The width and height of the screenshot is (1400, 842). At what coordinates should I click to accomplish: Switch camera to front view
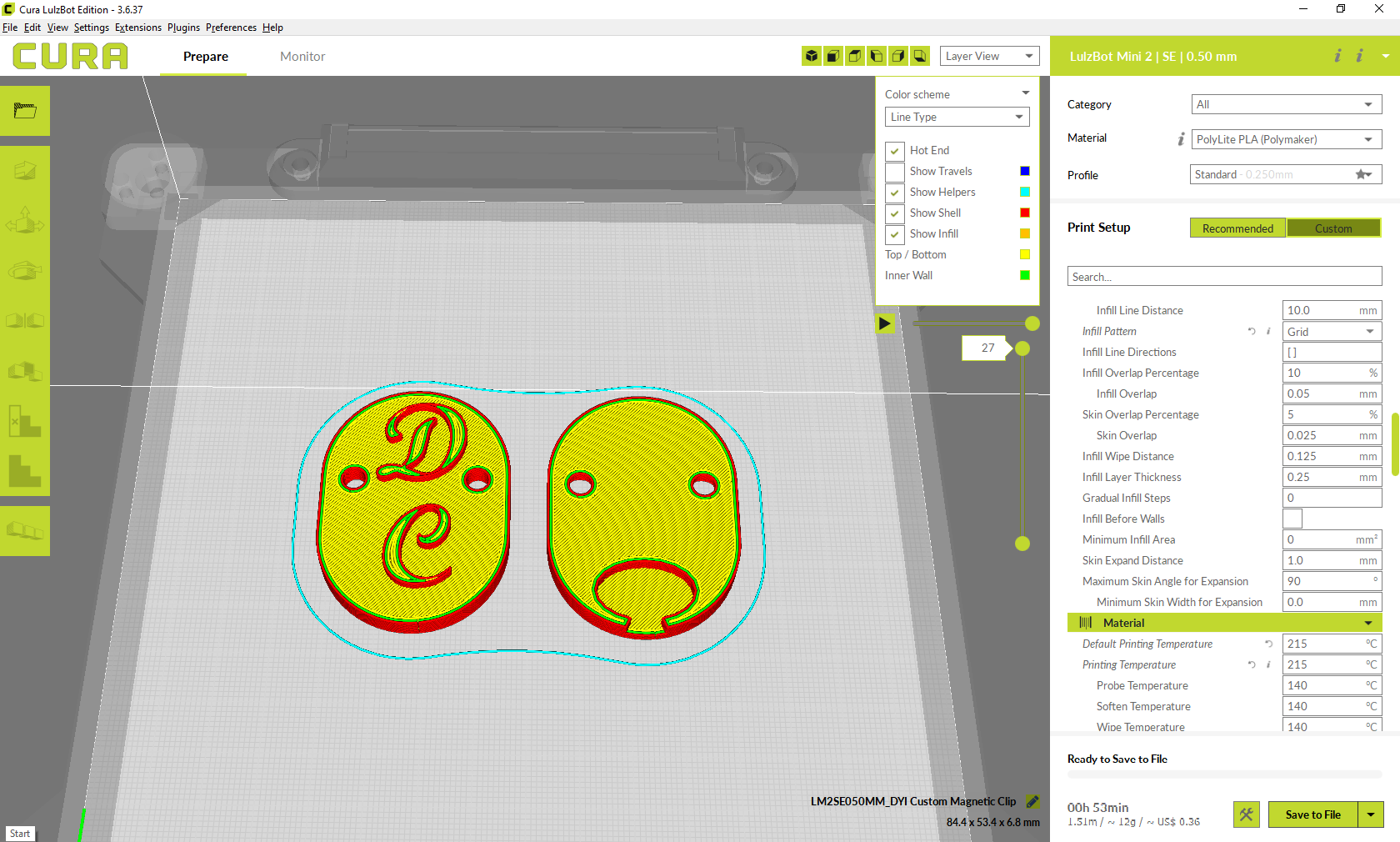(x=833, y=56)
